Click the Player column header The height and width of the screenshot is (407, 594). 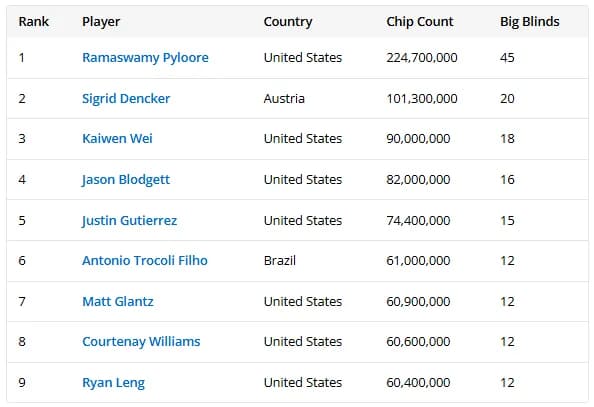click(x=101, y=22)
